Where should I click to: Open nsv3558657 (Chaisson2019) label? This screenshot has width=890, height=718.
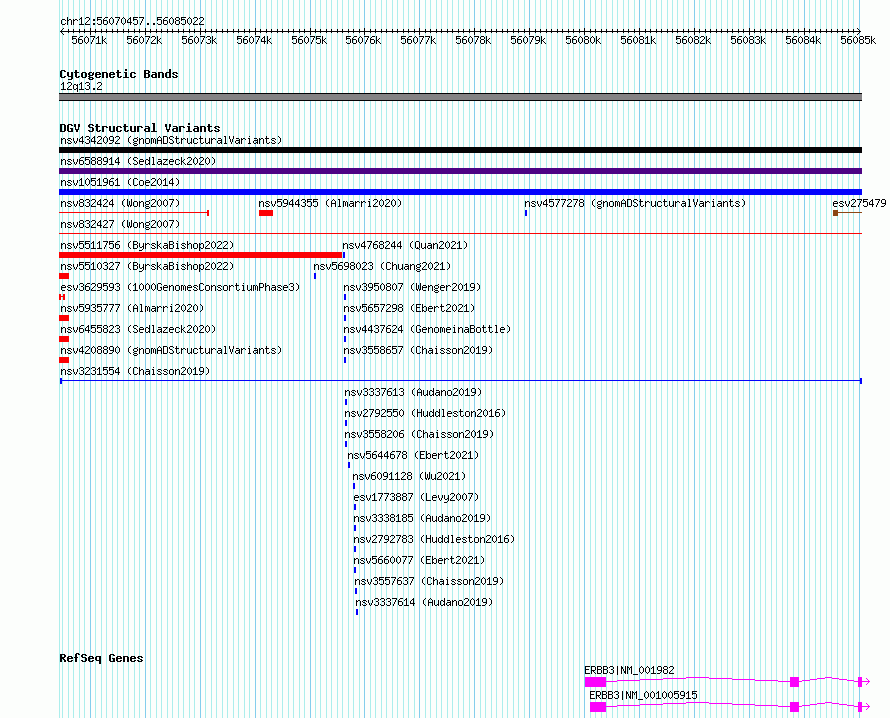tap(418, 350)
